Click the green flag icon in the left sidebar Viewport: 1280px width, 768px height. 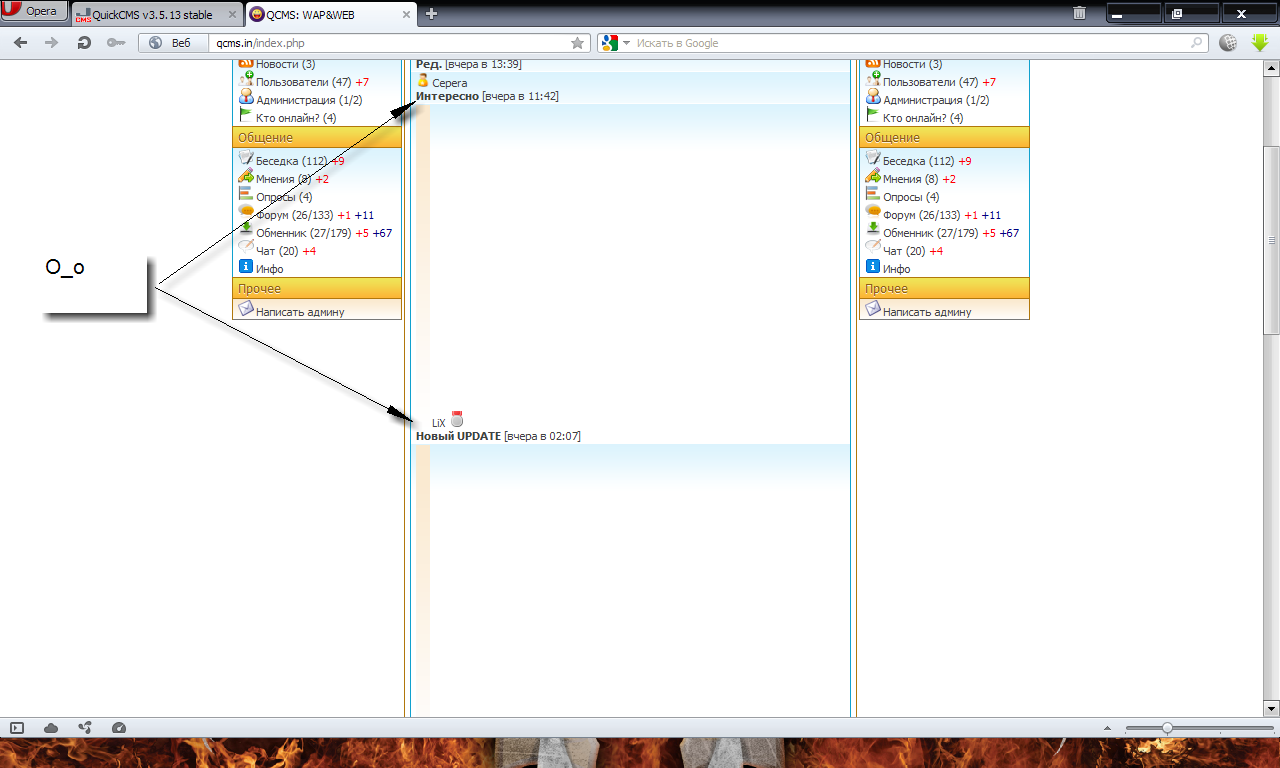point(246,116)
